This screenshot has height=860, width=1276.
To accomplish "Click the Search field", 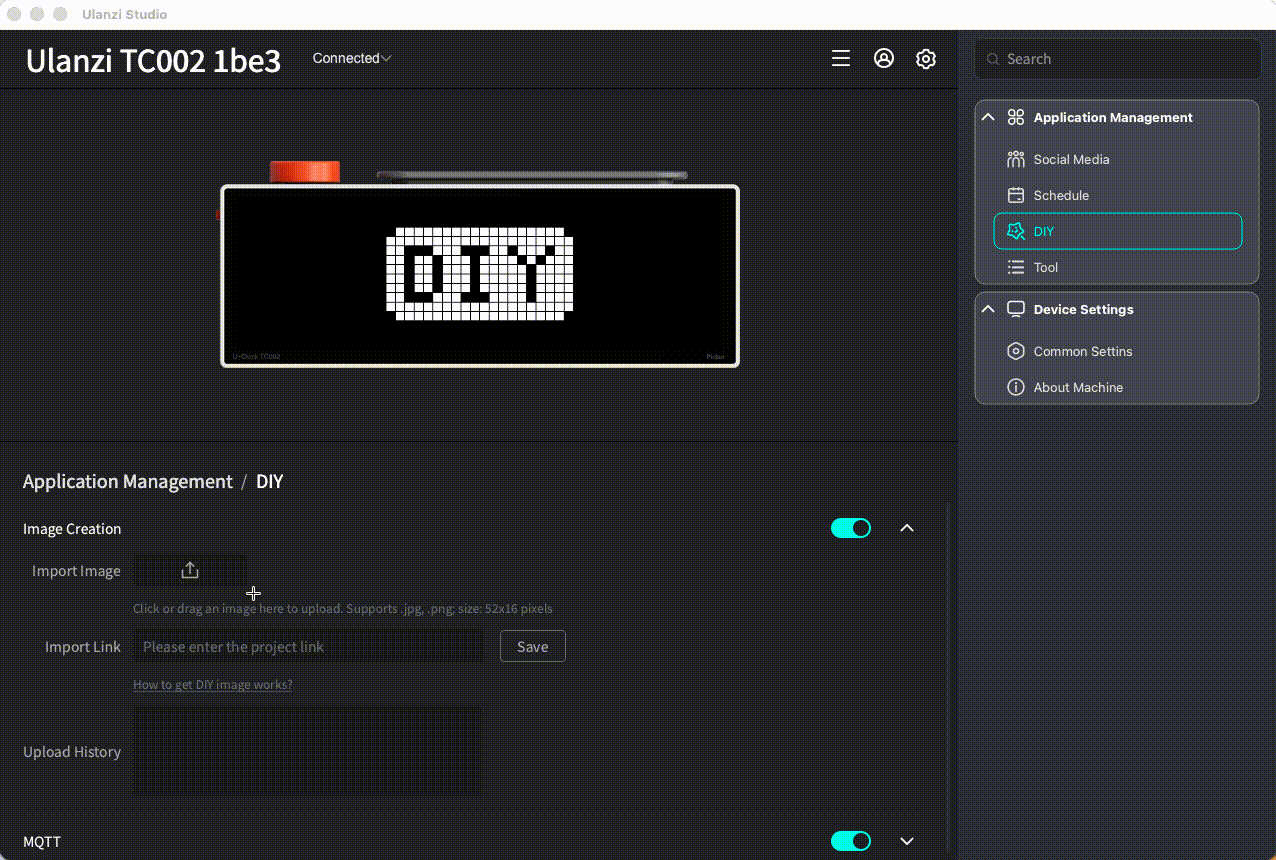I will coord(1117,59).
